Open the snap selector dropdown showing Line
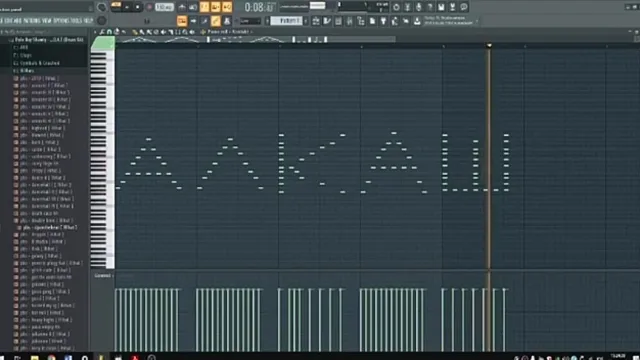 [x=250, y=21]
